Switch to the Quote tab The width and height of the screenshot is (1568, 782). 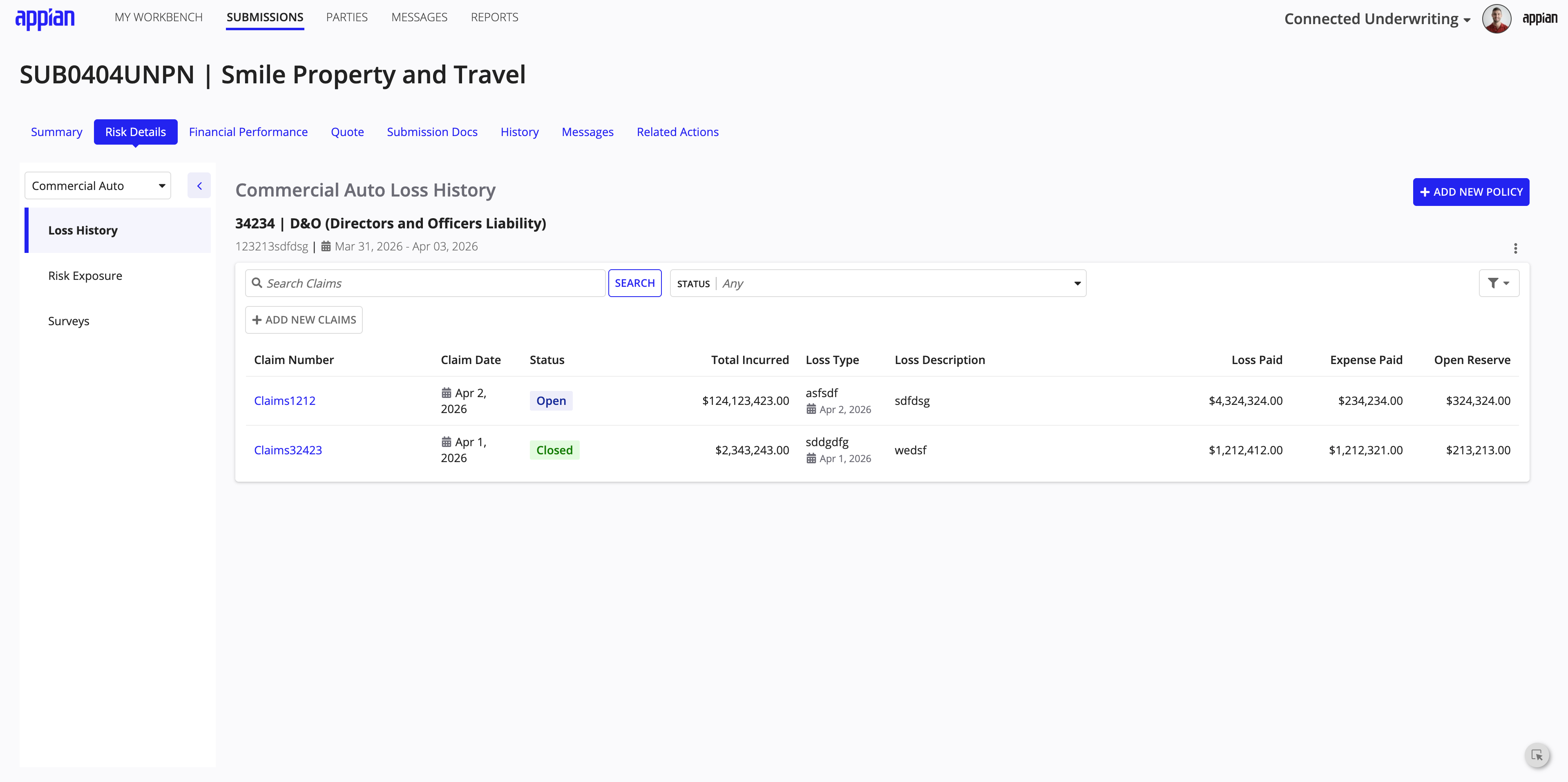[x=348, y=132]
